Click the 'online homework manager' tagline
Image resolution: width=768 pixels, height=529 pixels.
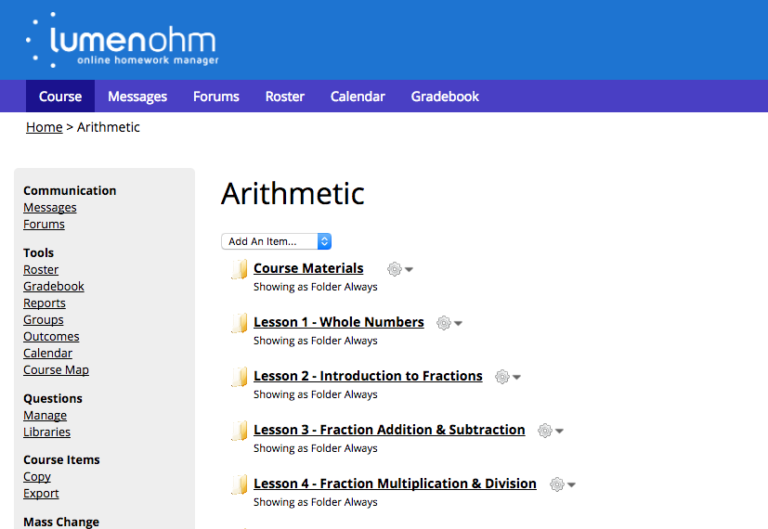point(148,60)
